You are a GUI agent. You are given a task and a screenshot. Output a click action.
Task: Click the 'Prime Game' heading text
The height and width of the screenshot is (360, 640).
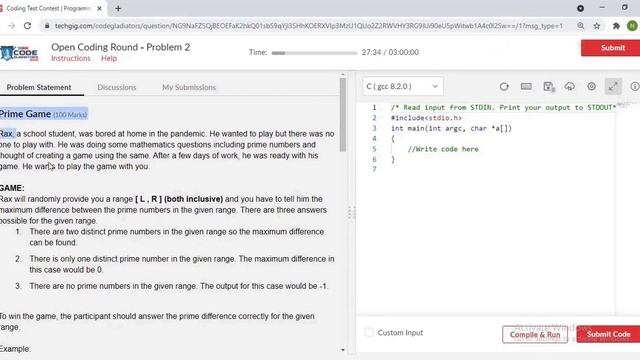click(25, 114)
